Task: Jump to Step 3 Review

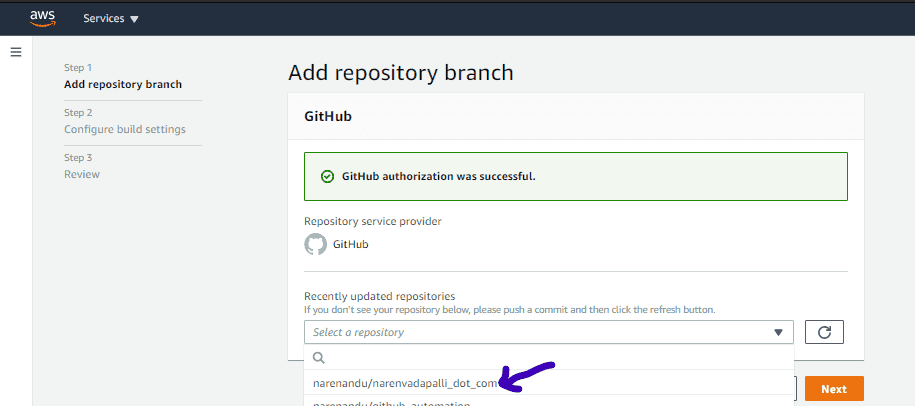Action: point(82,174)
